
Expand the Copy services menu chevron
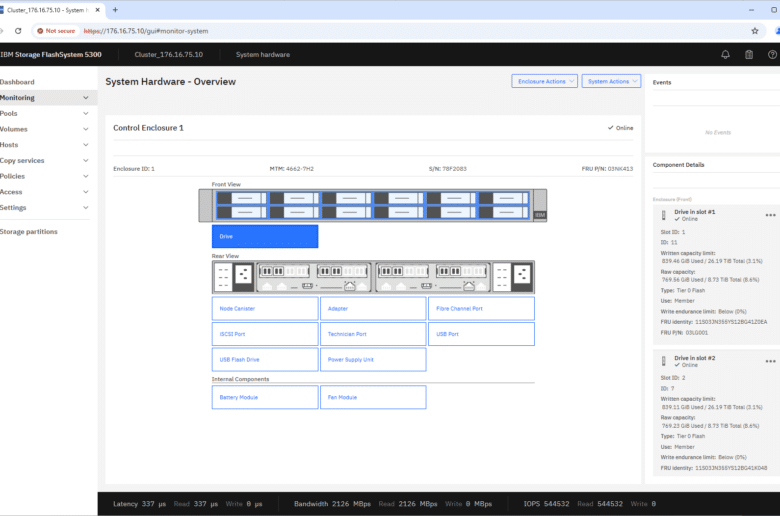(86, 160)
